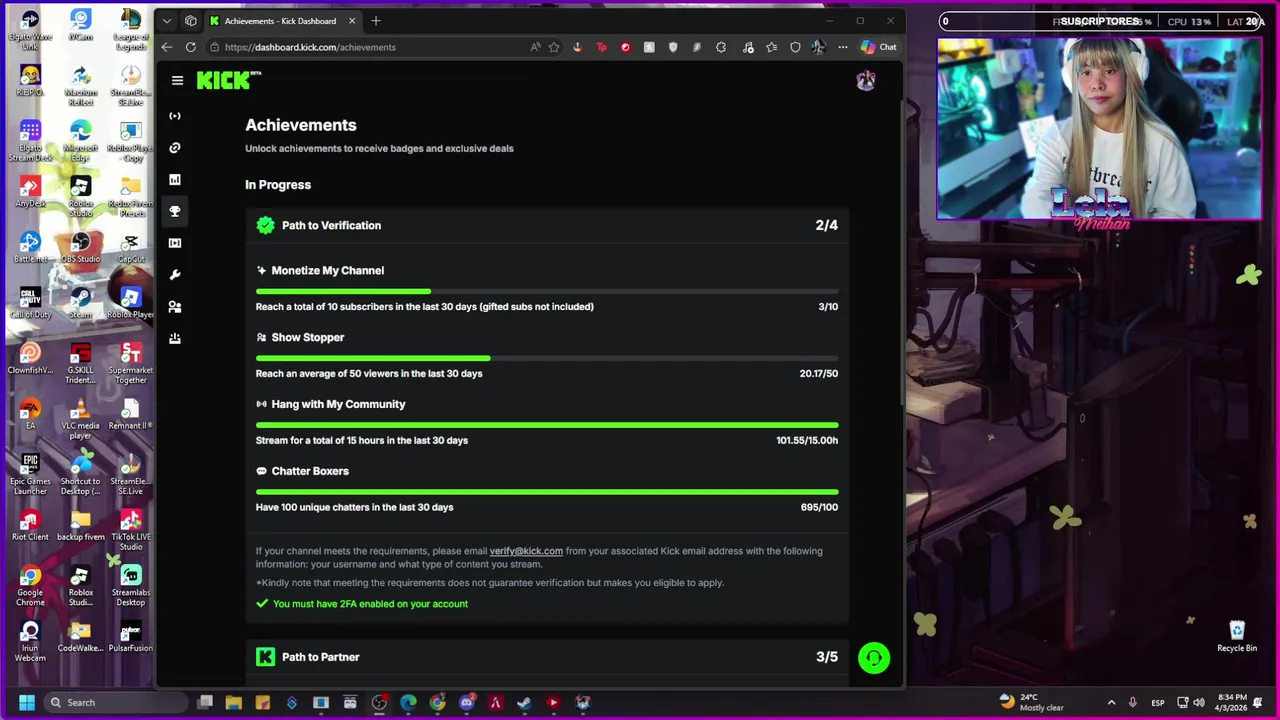The width and height of the screenshot is (1280, 720).
Task: Open TikTok LIVE Studio desktop icon
Action: (131, 530)
